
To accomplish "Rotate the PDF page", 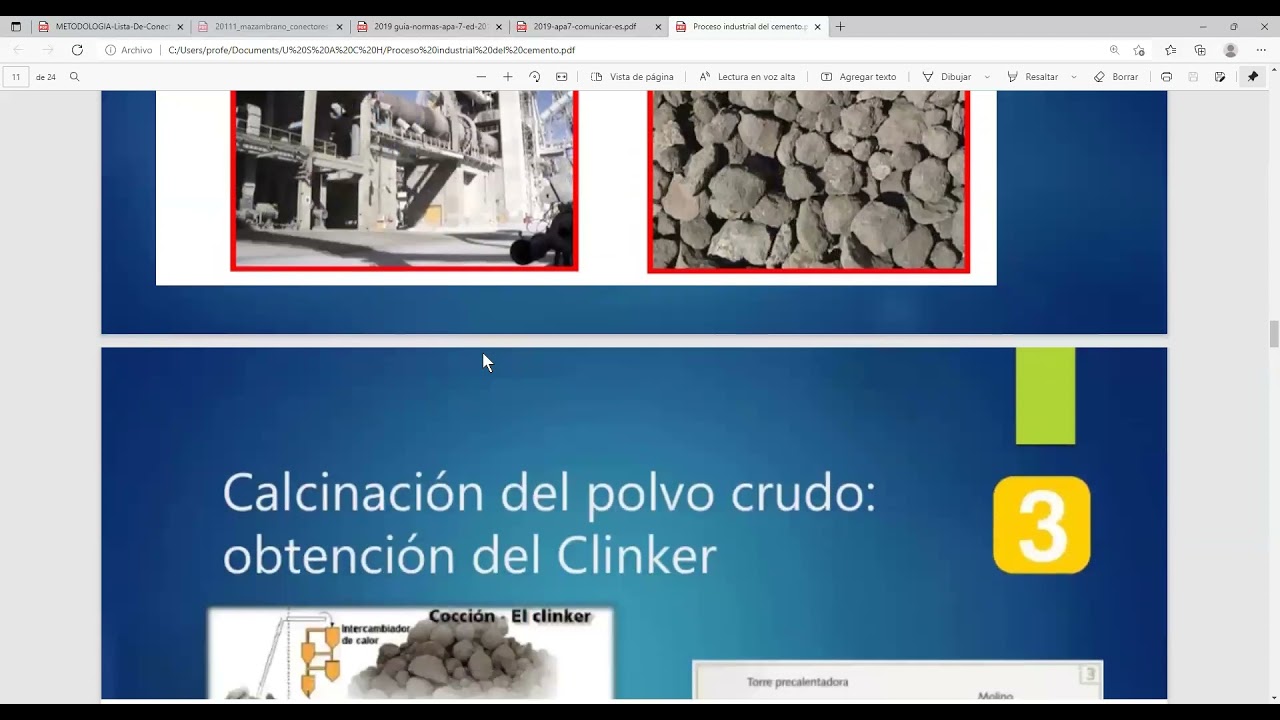I will [534, 77].
